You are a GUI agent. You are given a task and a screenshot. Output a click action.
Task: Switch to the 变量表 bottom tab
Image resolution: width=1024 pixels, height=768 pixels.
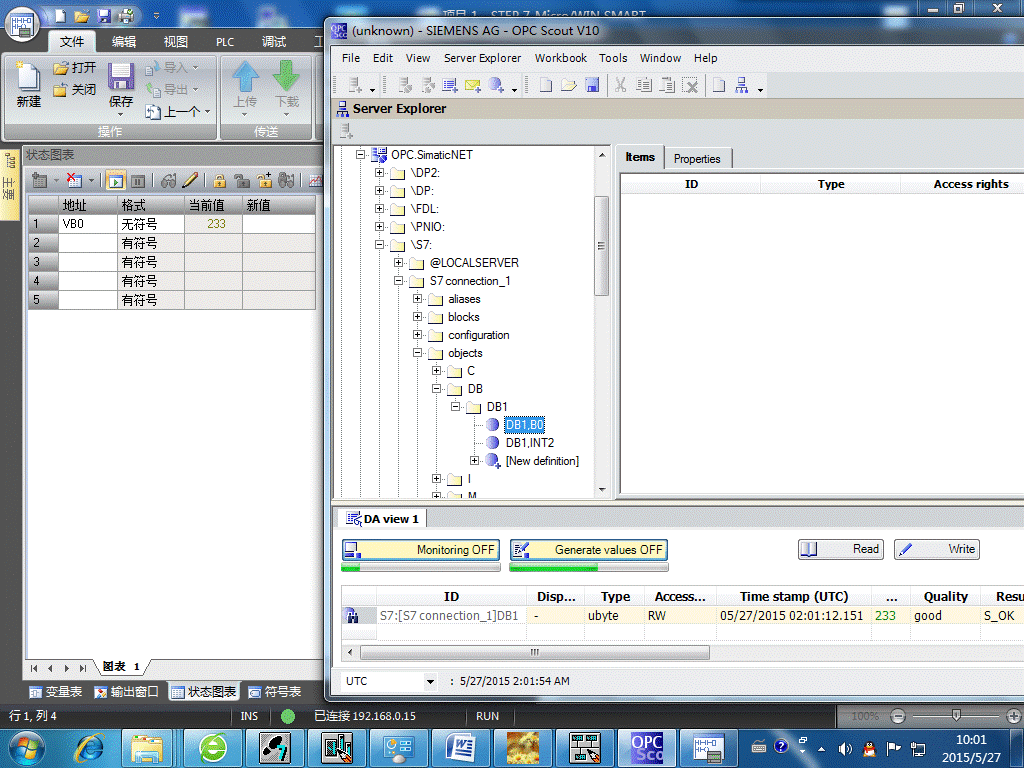tap(56, 692)
